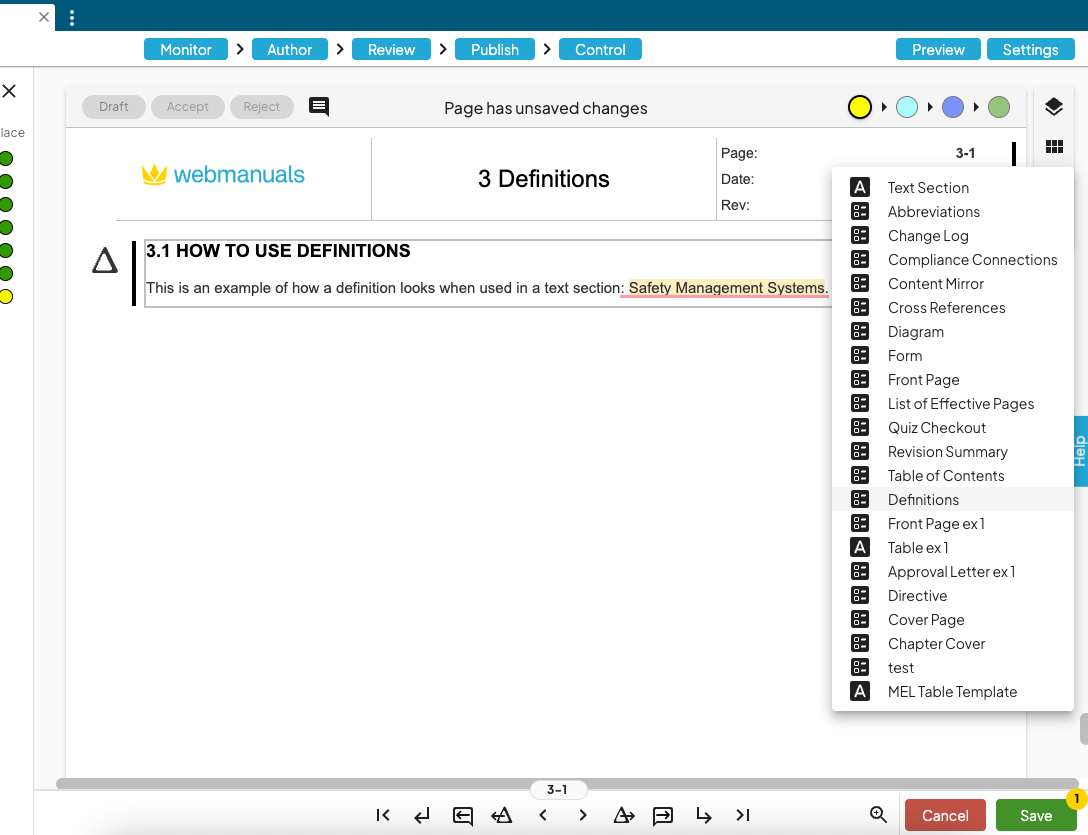Click the Accept button
Screen dimensions: 1088x835
pos(187,107)
